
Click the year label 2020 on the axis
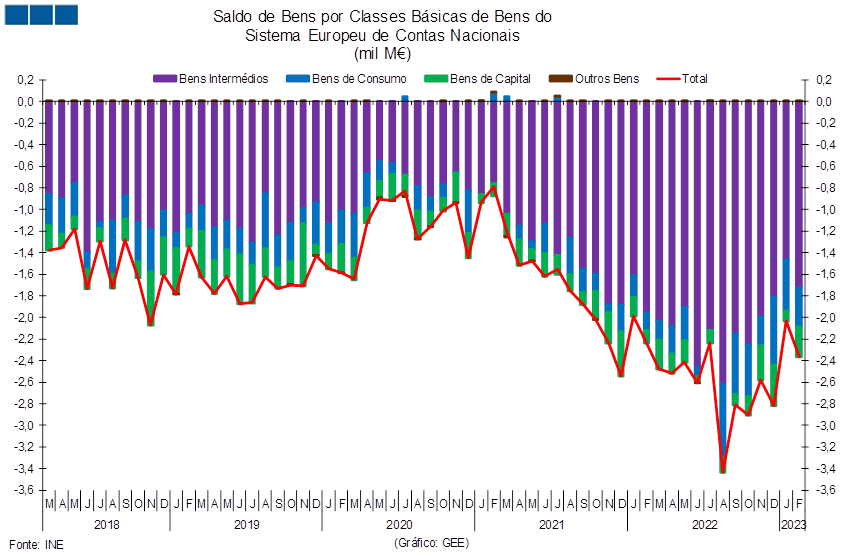399,524
